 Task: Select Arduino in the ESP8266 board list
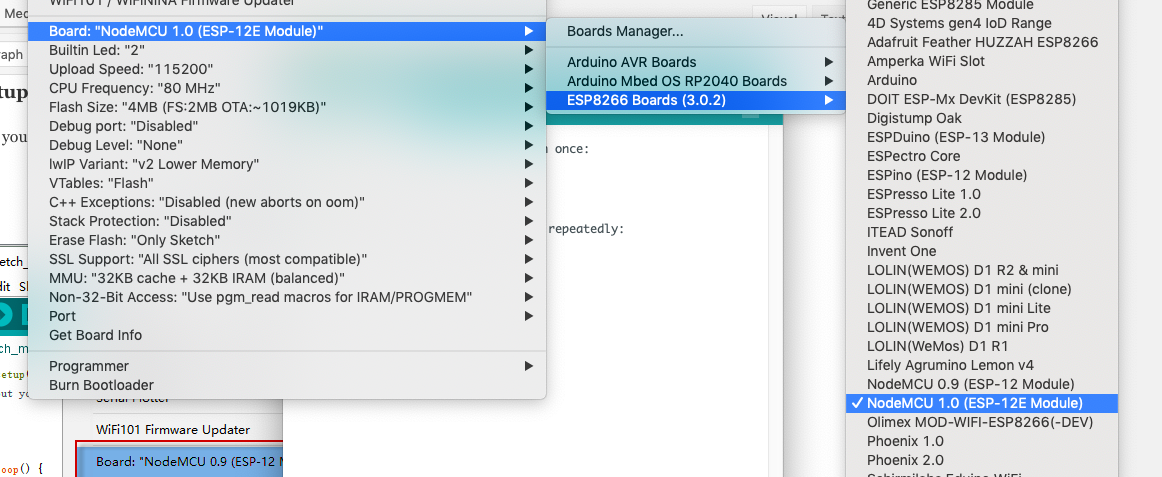981,80
